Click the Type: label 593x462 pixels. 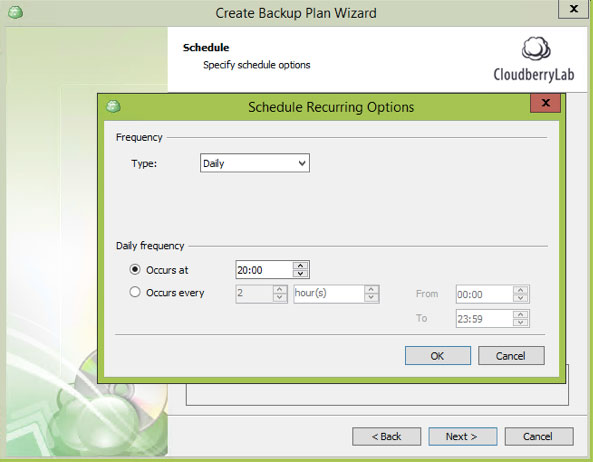coord(144,163)
